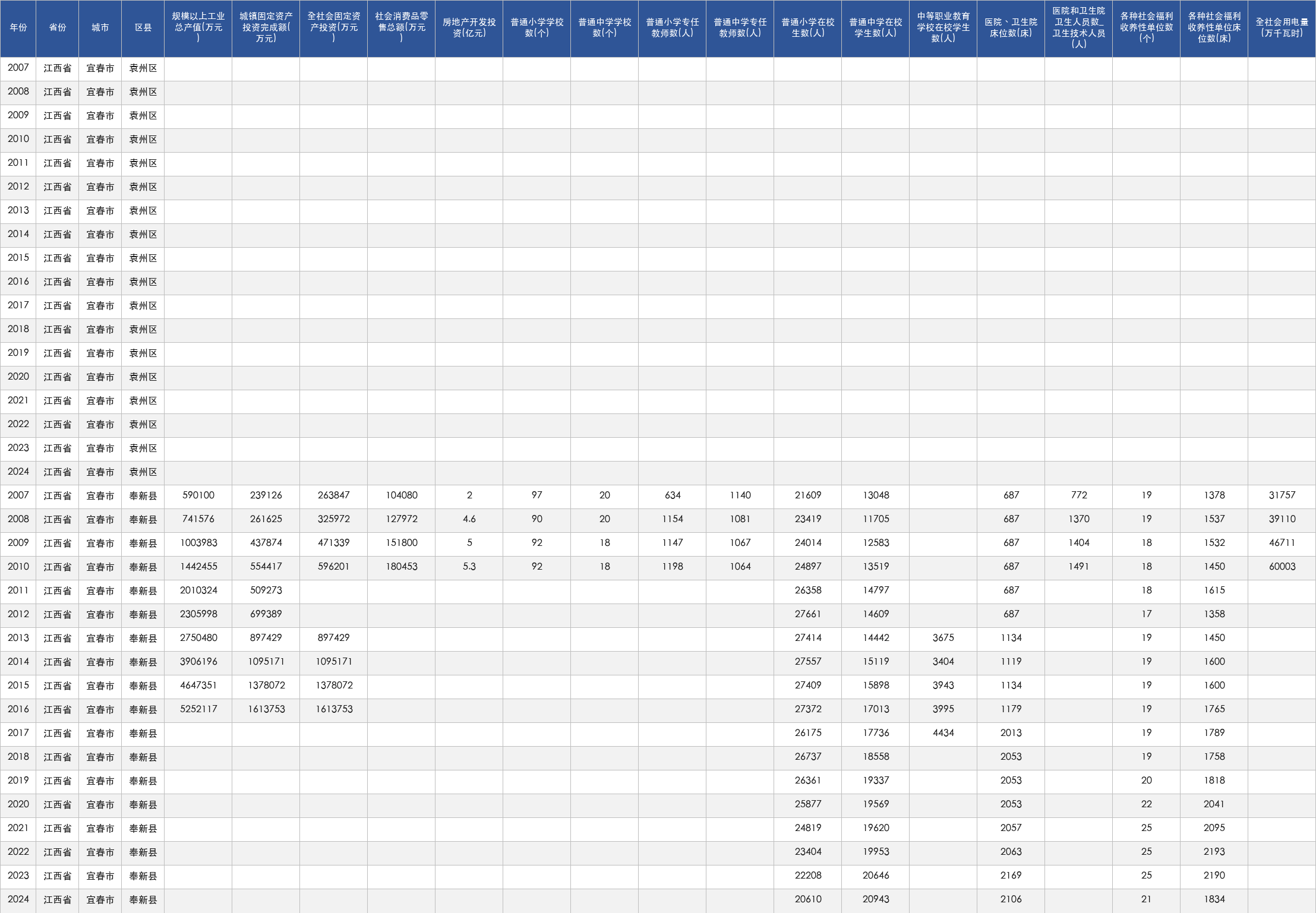Select the cell showing 180453

tap(402, 567)
